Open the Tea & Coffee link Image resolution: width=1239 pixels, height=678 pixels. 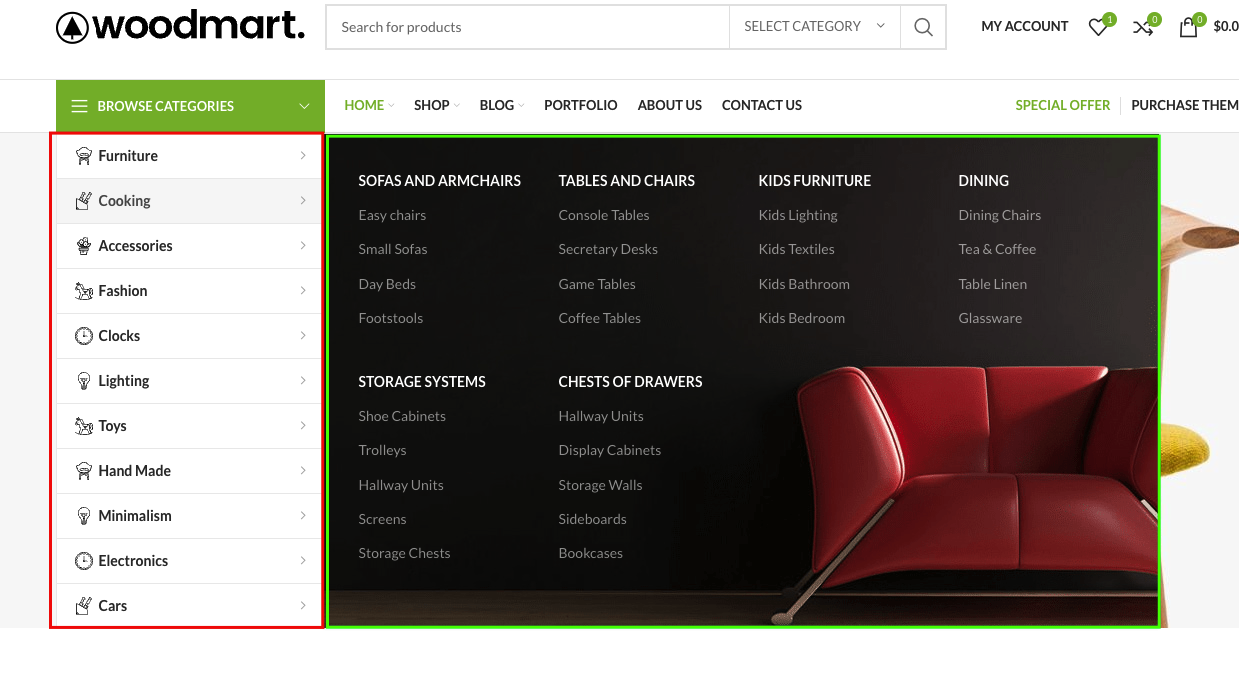pos(997,249)
